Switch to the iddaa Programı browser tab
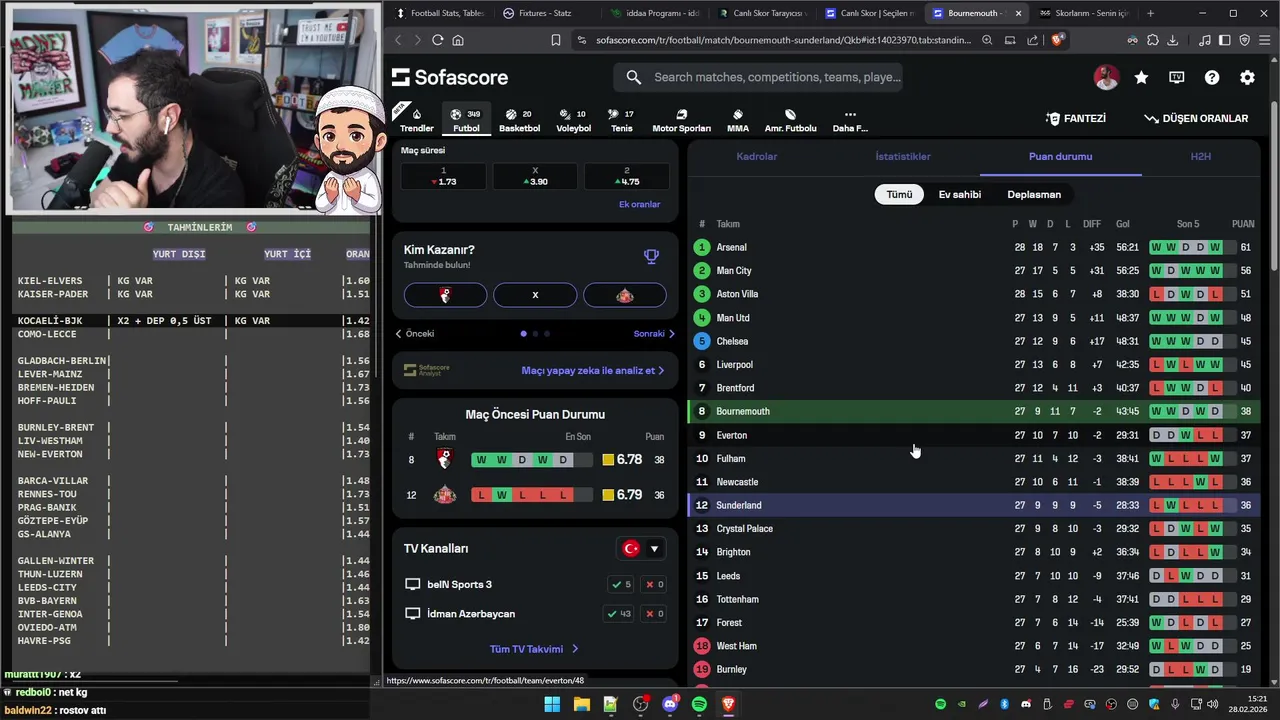This screenshot has width=1280, height=720. [655, 13]
